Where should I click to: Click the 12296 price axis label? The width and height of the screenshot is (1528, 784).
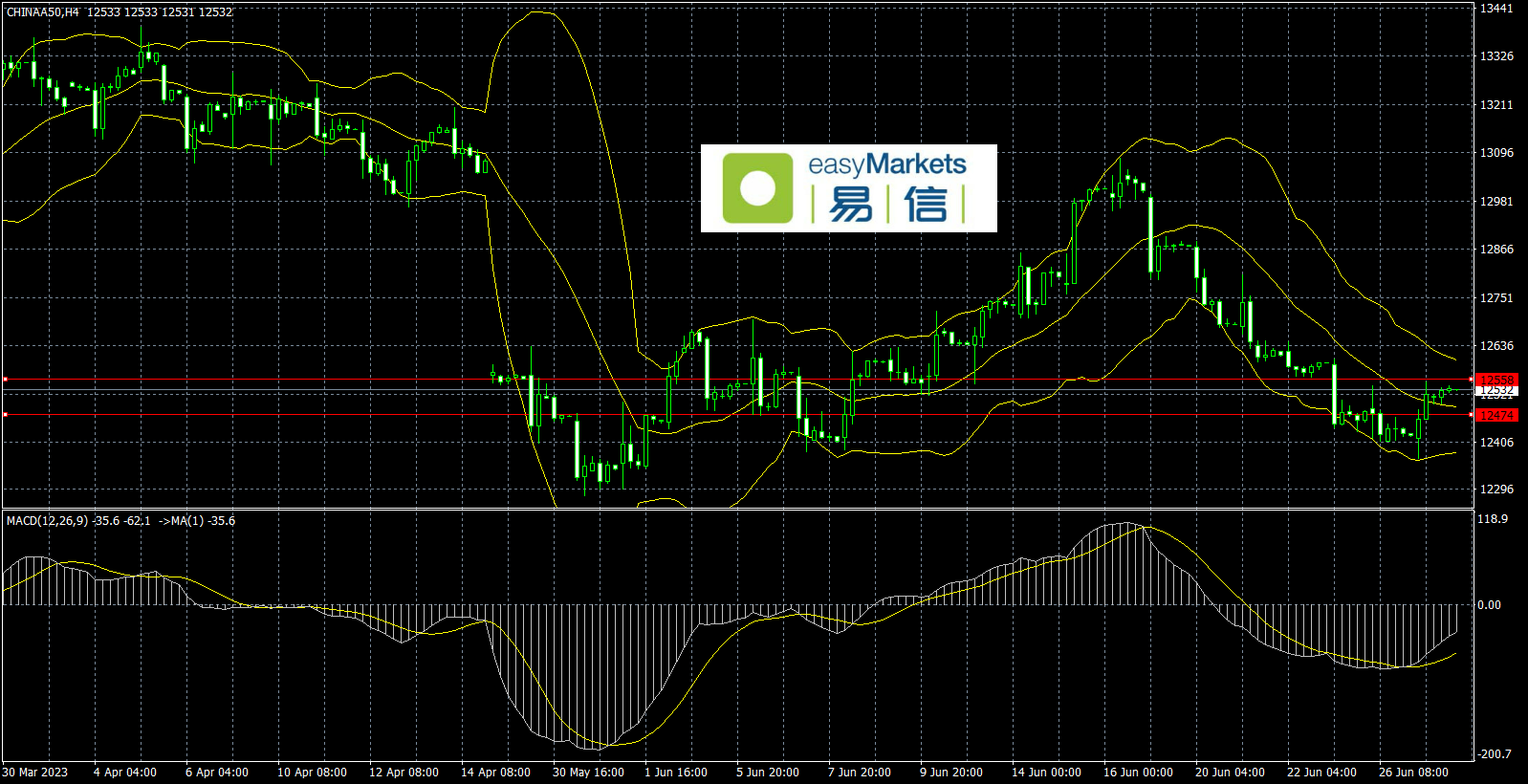coord(1496,490)
